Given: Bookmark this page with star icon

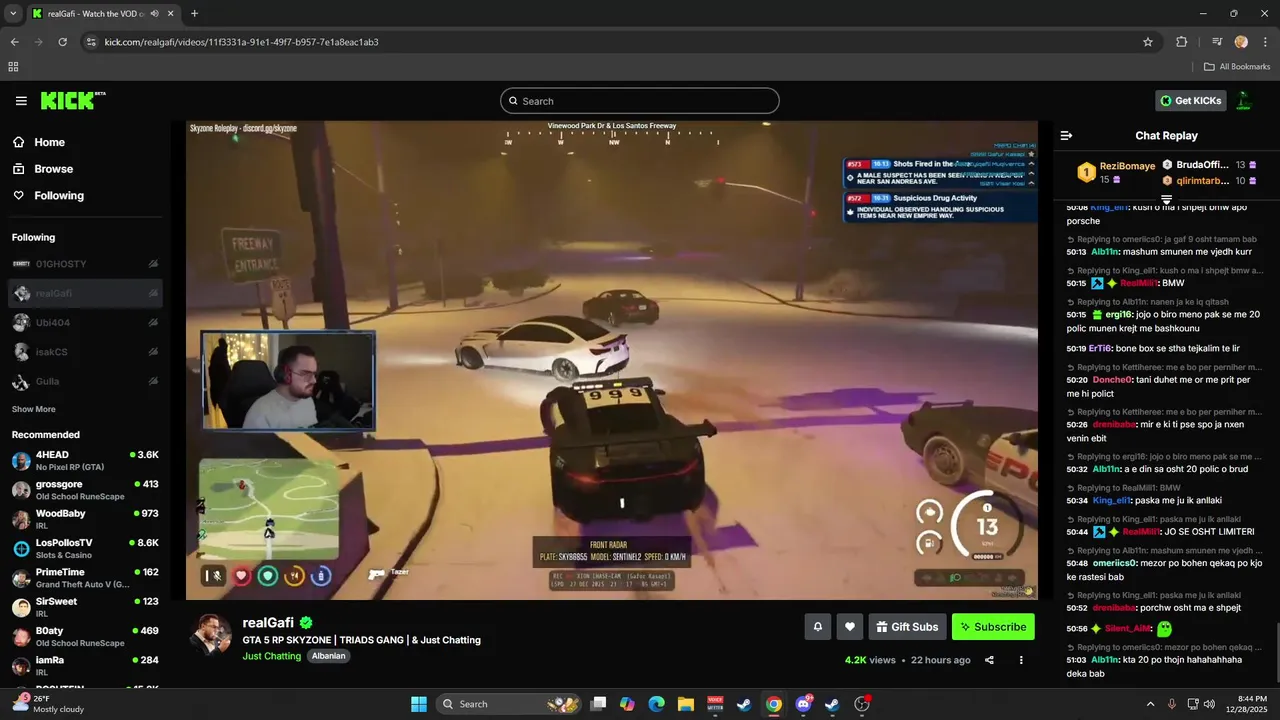Looking at the screenshot, I should point(1148,42).
